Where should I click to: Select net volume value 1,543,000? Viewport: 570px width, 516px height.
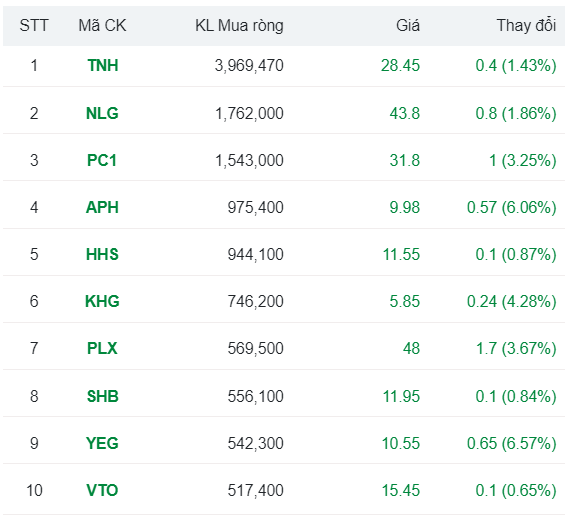pyautogui.click(x=249, y=160)
